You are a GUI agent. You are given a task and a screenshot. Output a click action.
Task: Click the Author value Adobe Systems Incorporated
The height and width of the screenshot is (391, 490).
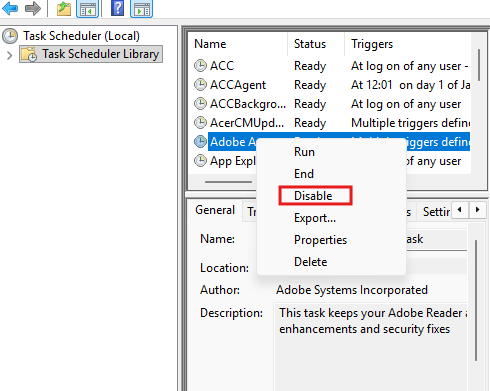(352, 290)
